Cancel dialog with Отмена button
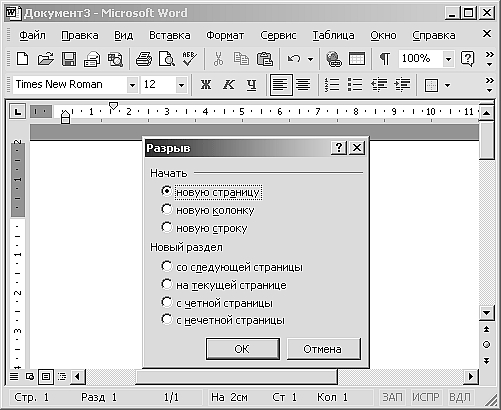The image size is (501, 410). coord(323,349)
